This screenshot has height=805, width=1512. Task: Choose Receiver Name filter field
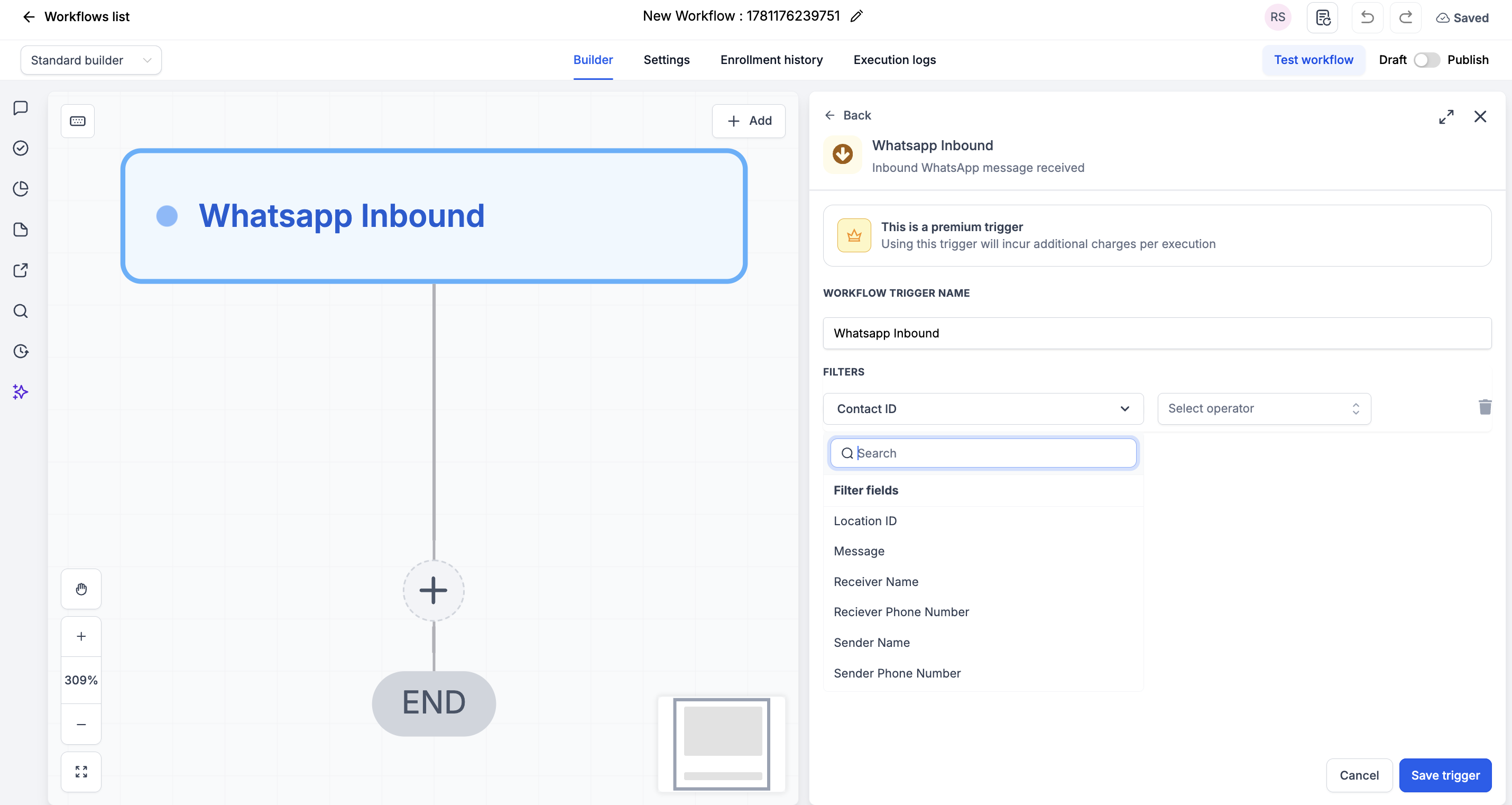[x=983, y=582]
